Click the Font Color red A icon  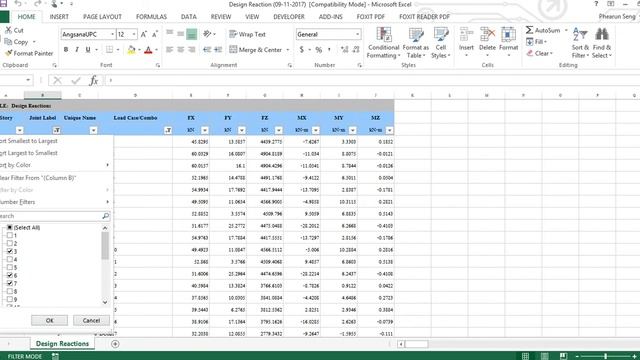(x=148, y=50)
